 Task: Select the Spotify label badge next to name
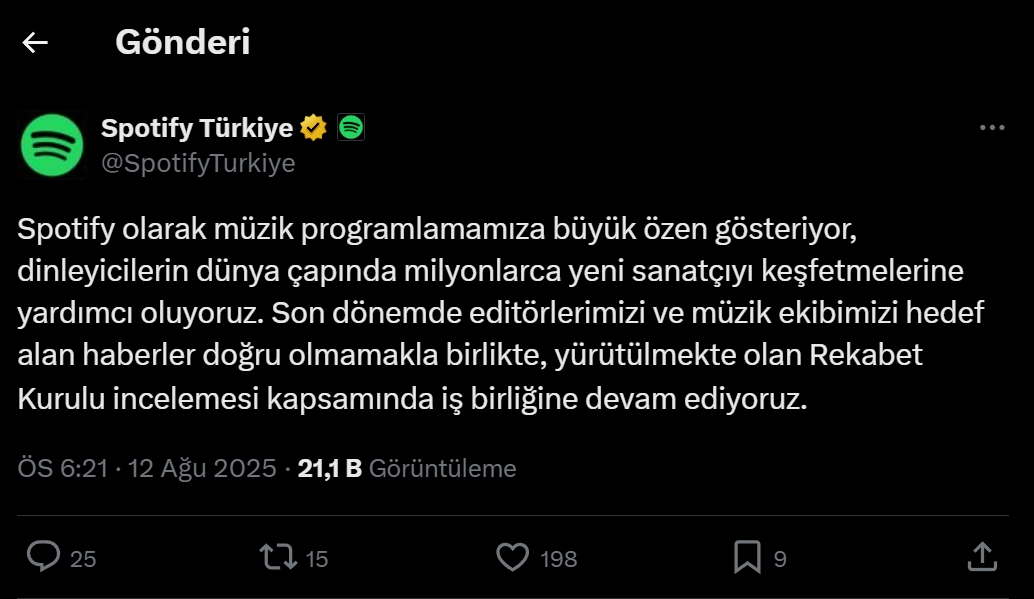coord(349,127)
